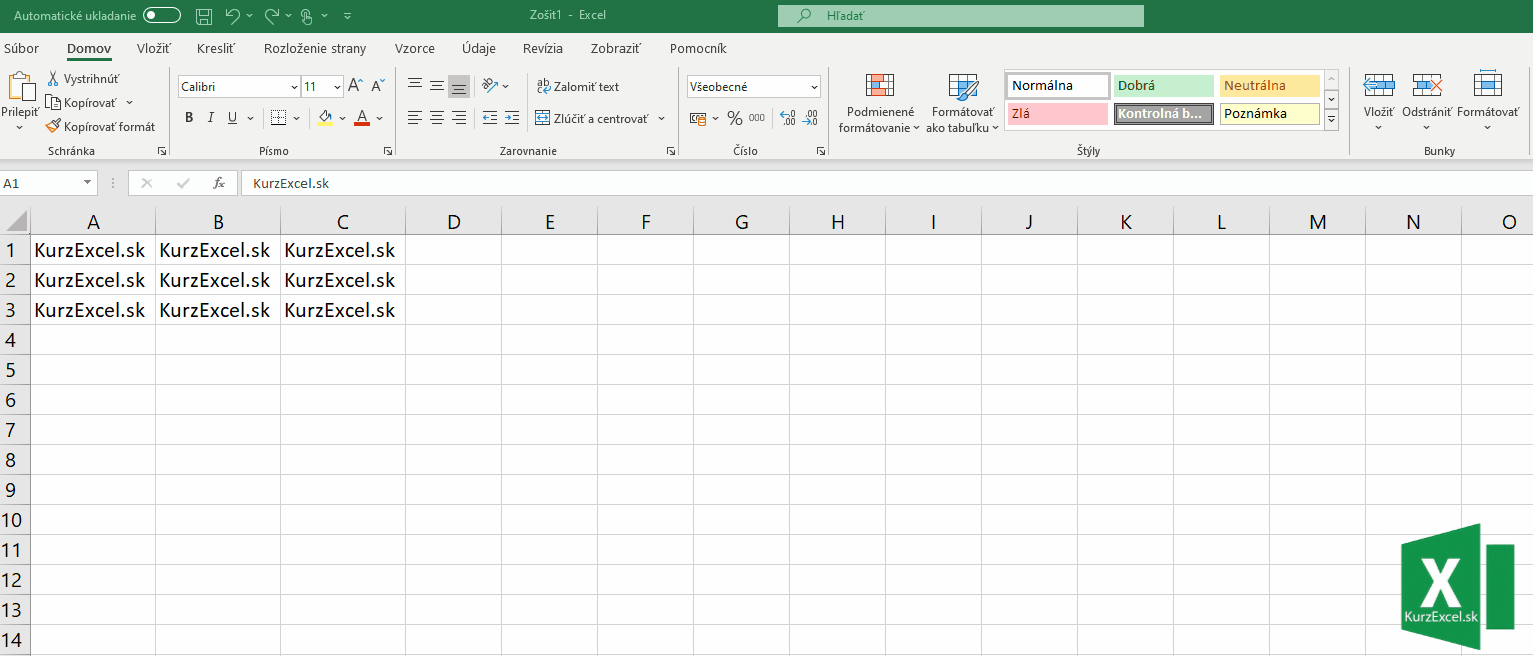Align cell text right

(x=459, y=118)
